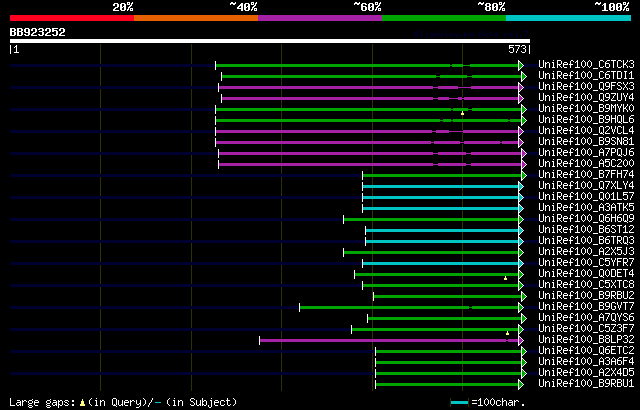The image size is (640, 410).
Task: Select the UniRef100_B7FH74 label
Action: 586,175
